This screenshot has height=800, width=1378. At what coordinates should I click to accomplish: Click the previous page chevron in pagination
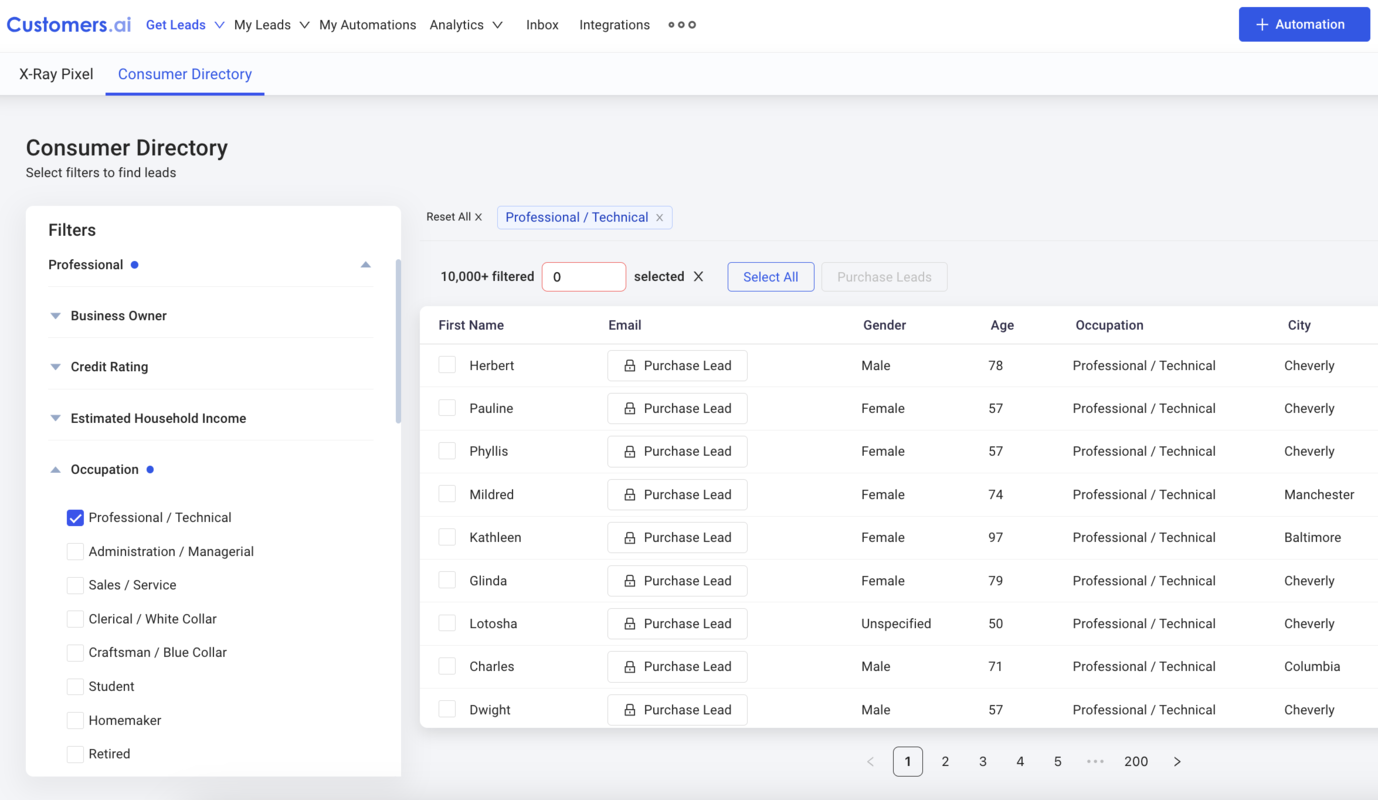870,761
